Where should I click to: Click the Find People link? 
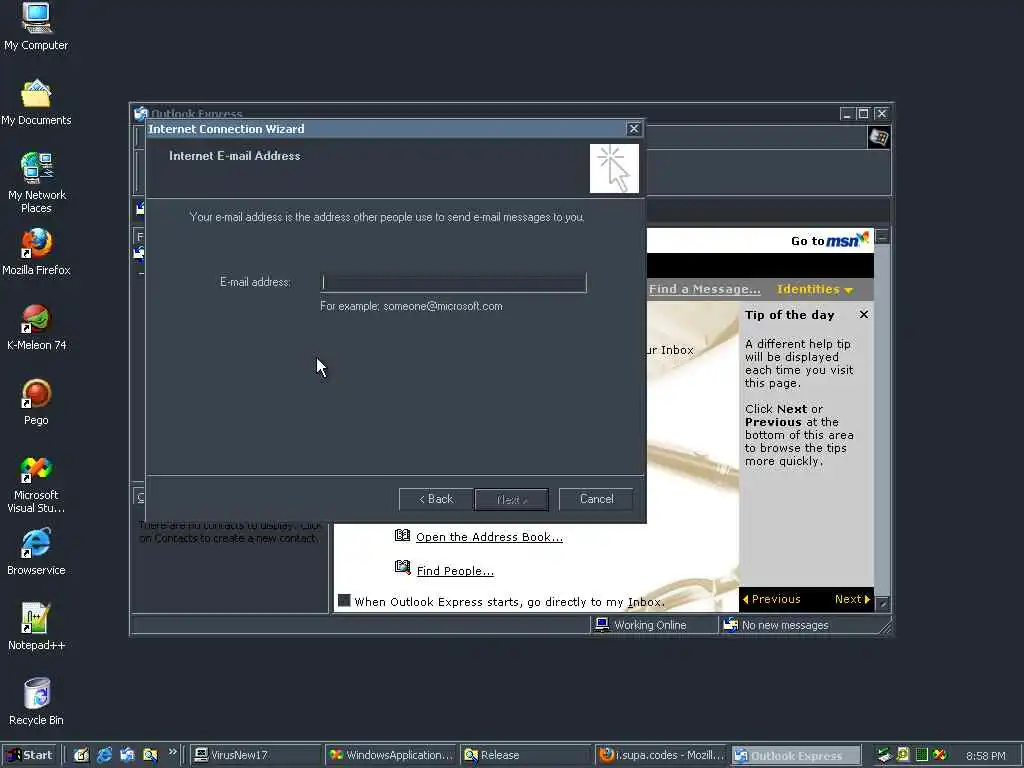click(455, 571)
